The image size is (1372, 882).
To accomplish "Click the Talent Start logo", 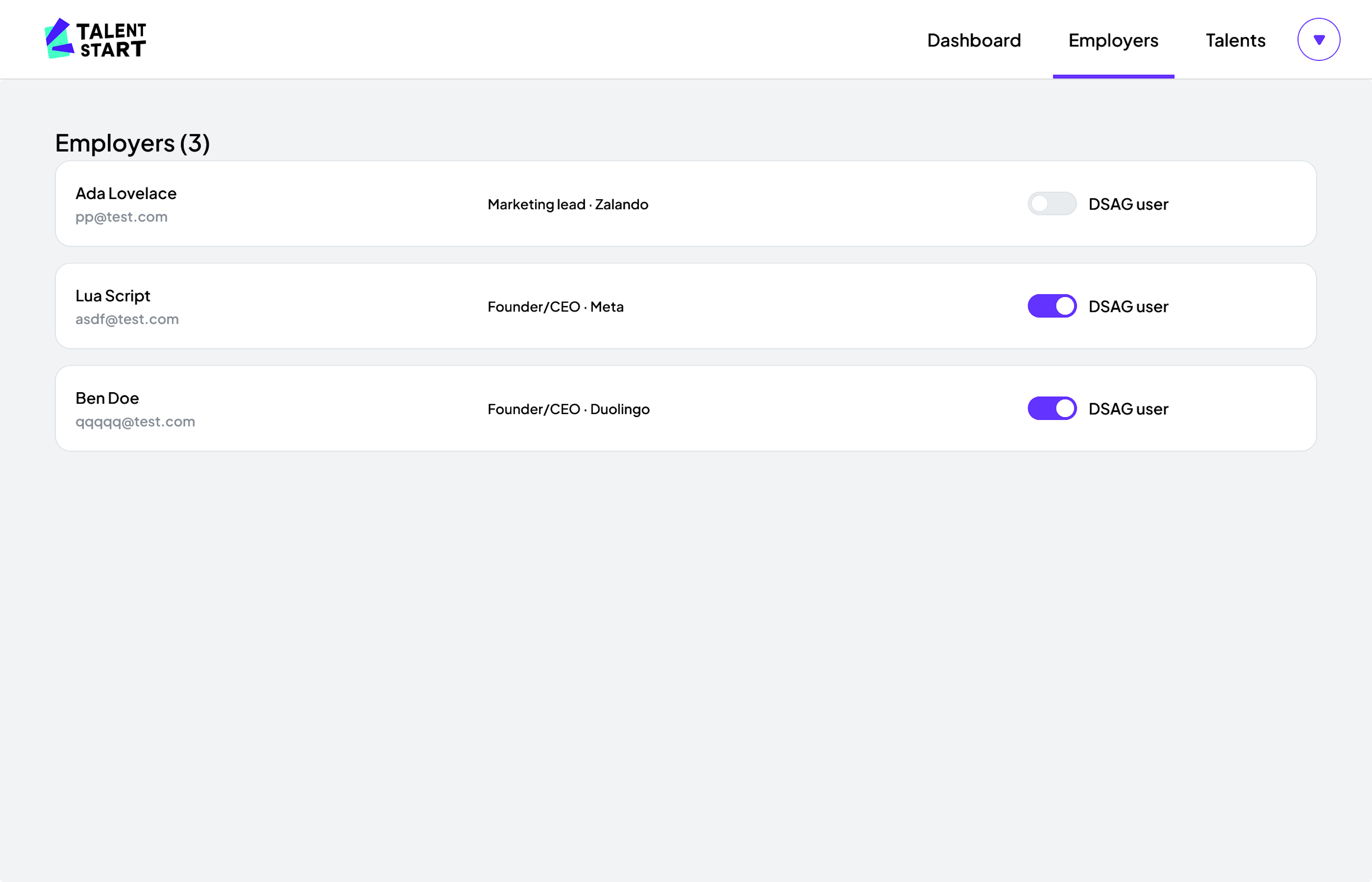I will (x=95, y=39).
